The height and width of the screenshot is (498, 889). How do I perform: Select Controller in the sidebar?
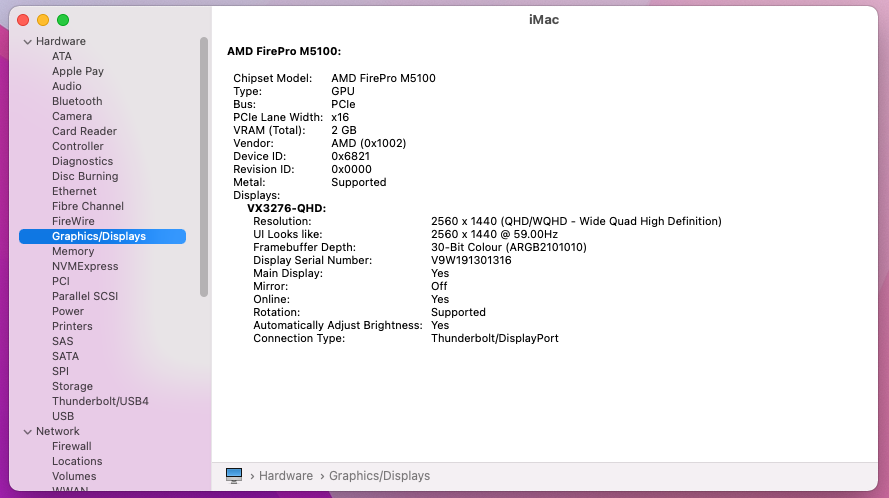pos(78,146)
